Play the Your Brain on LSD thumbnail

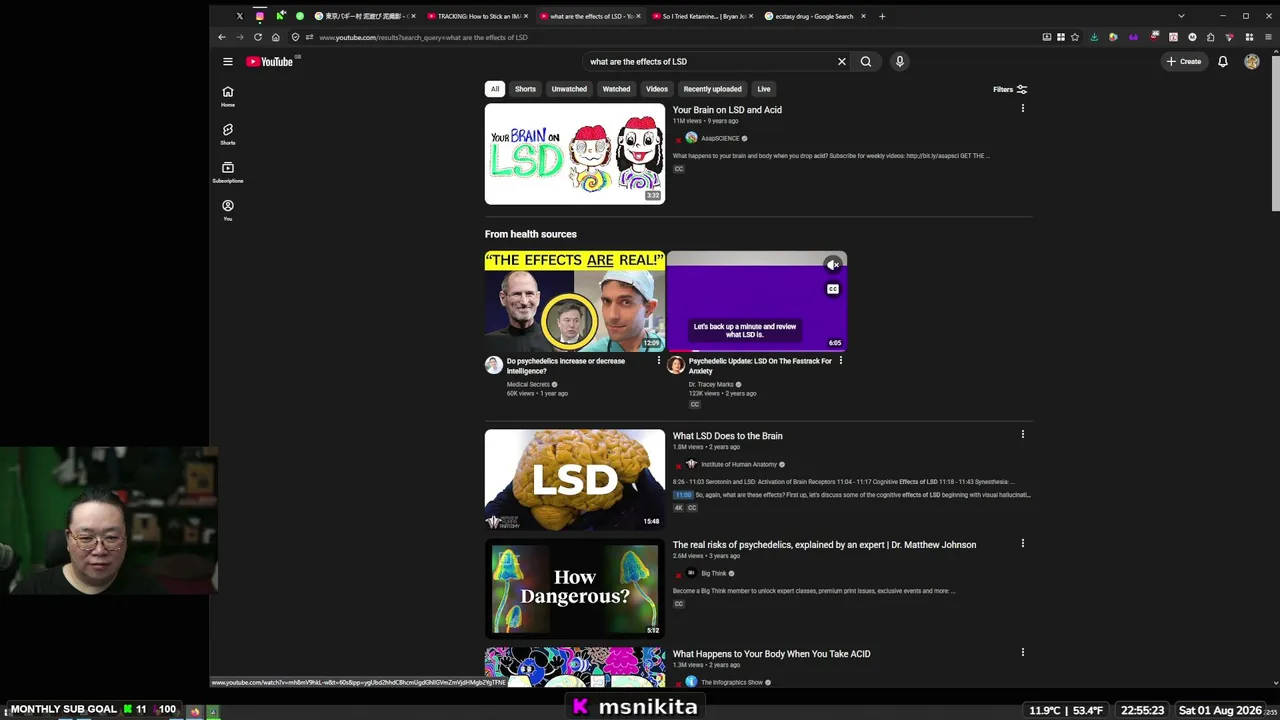point(575,154)
